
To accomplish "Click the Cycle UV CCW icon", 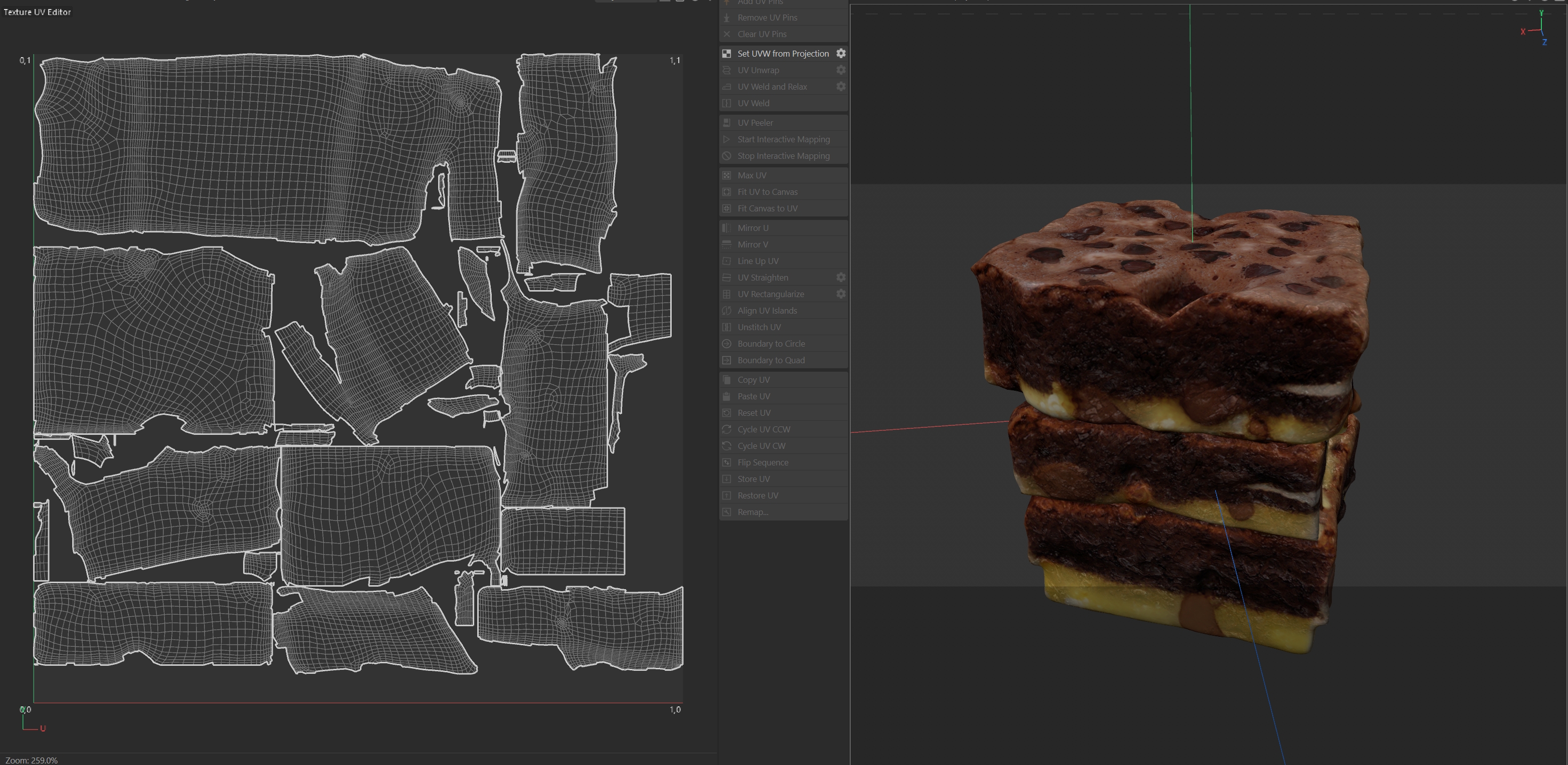I will click(x=726, y=429).
